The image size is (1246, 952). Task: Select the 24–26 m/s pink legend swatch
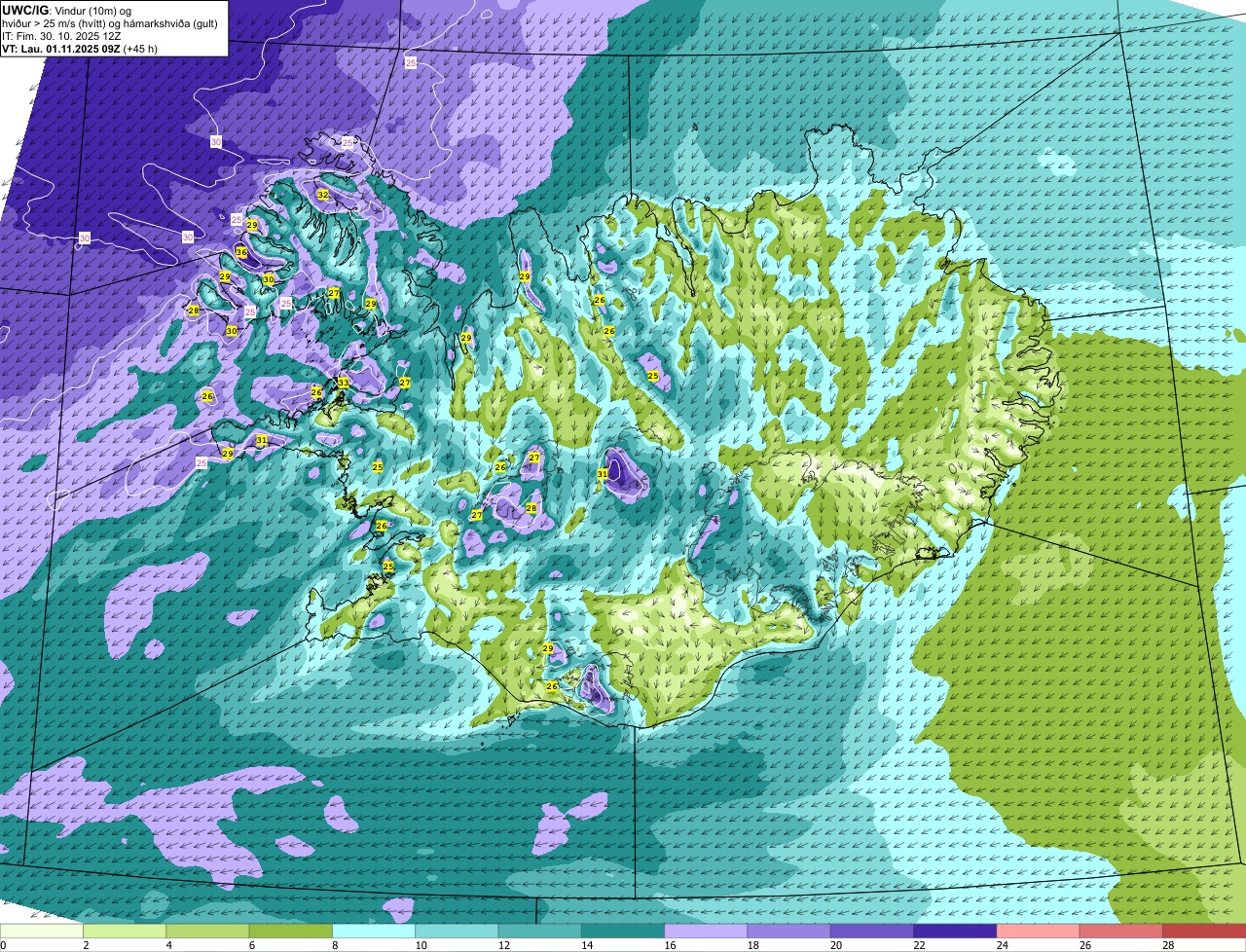tap(1039, 932)
